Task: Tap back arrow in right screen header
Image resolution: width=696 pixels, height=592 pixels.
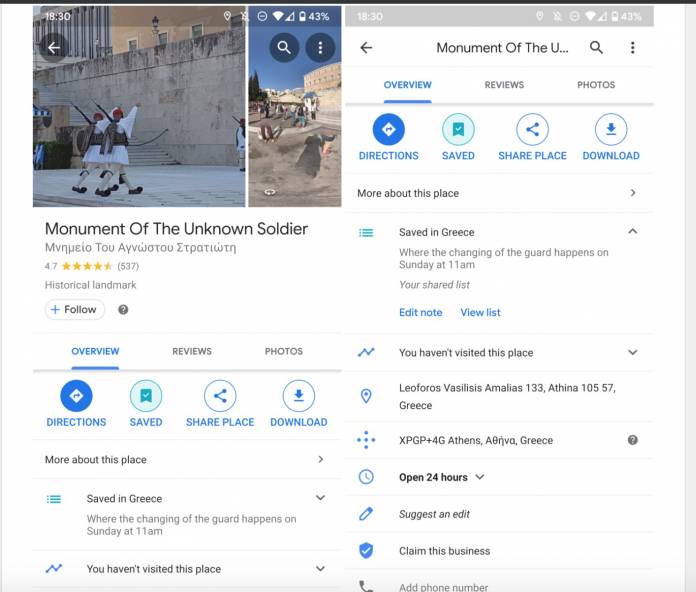Action: tap(366, 47)
